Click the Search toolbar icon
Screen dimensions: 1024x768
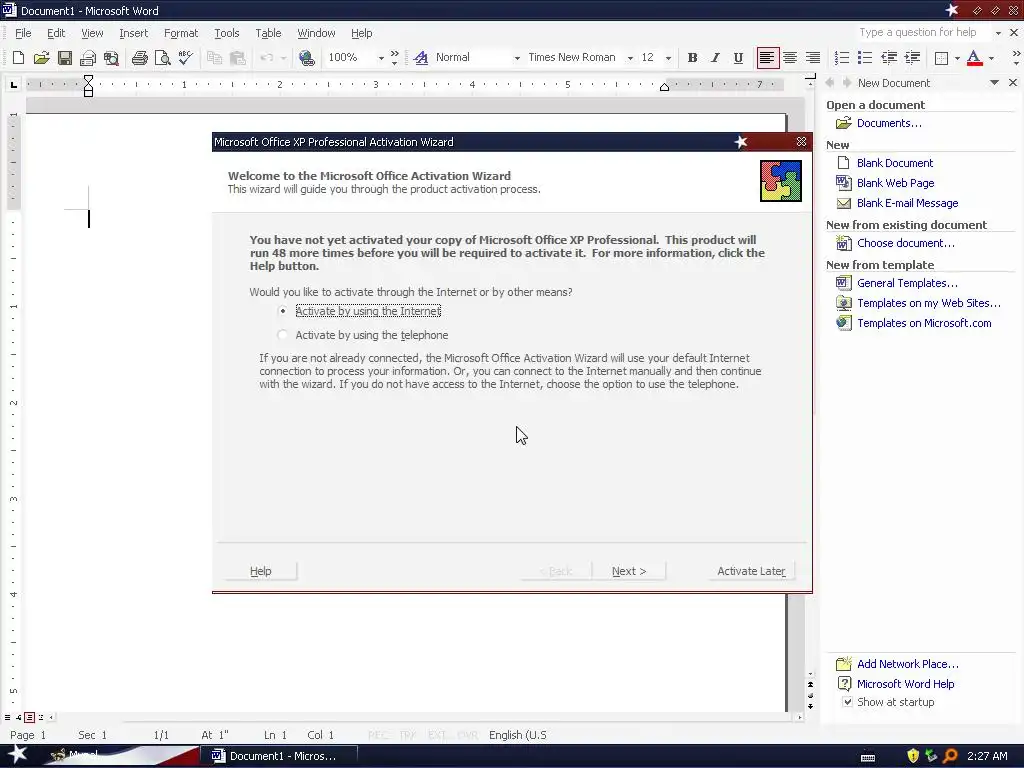coord(111,57)
